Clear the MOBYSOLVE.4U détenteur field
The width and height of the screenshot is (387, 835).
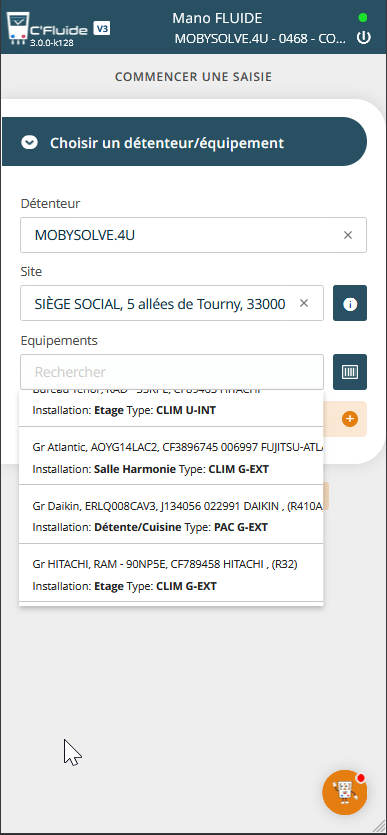coord(348,235)
